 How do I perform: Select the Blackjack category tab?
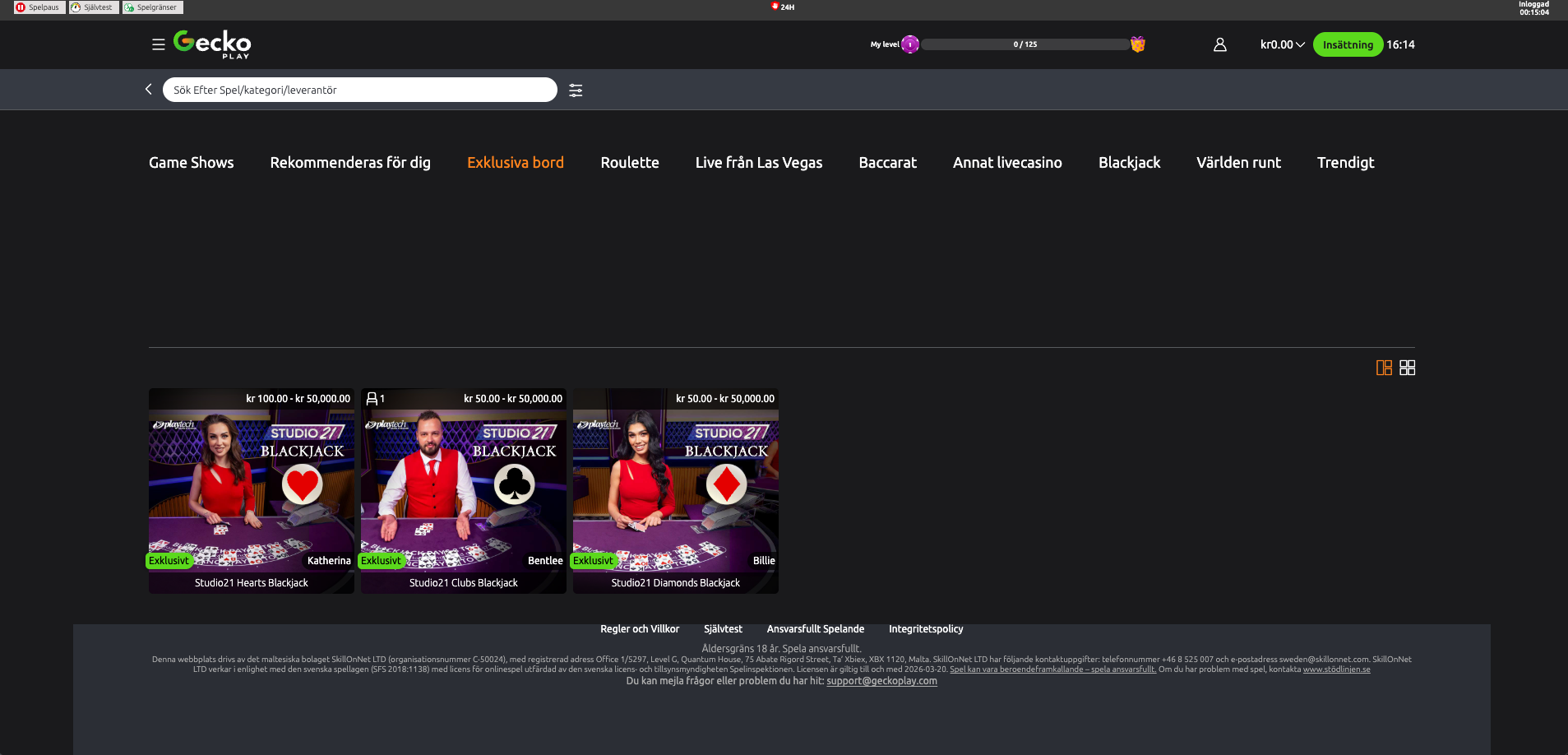pos(1129,162)
